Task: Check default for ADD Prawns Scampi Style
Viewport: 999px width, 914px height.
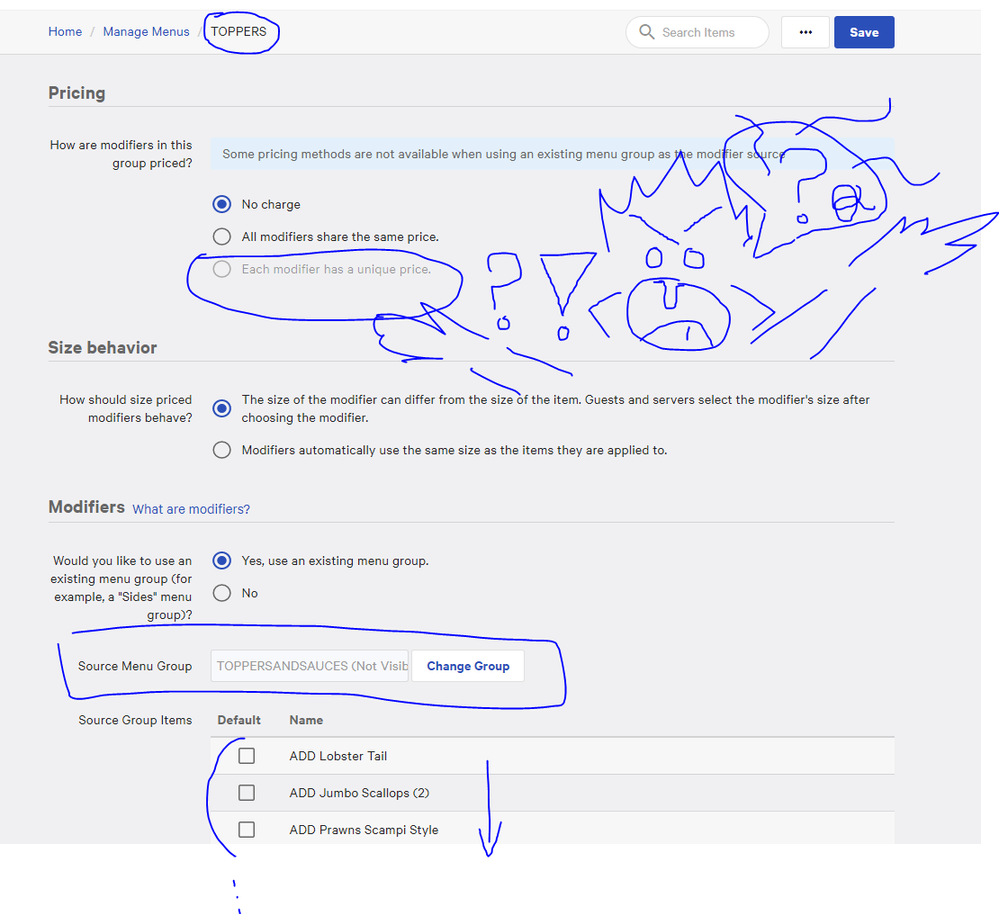Action: point(247,830)
